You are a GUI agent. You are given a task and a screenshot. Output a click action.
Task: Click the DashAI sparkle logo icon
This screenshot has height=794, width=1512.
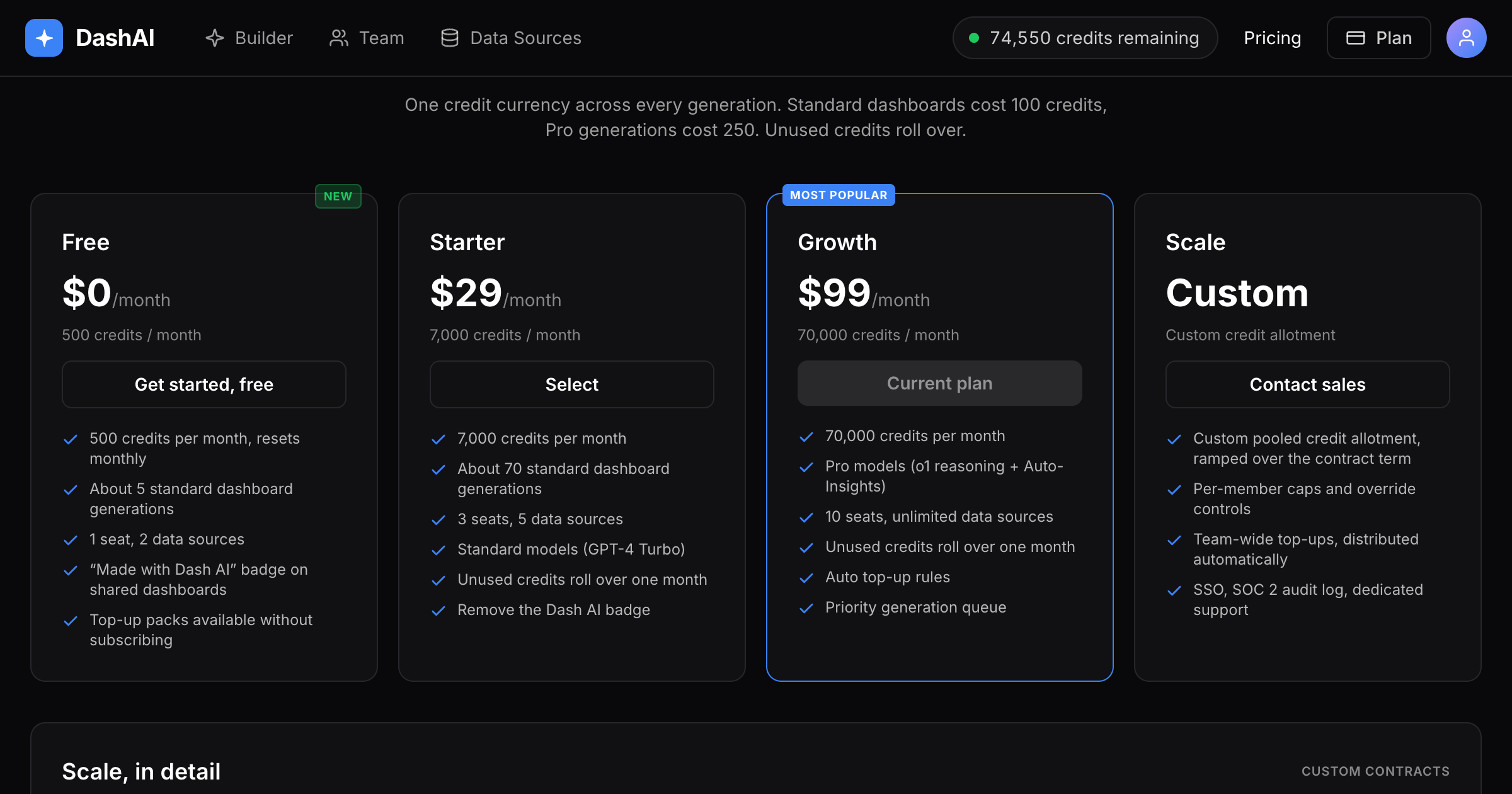(44, 38)
